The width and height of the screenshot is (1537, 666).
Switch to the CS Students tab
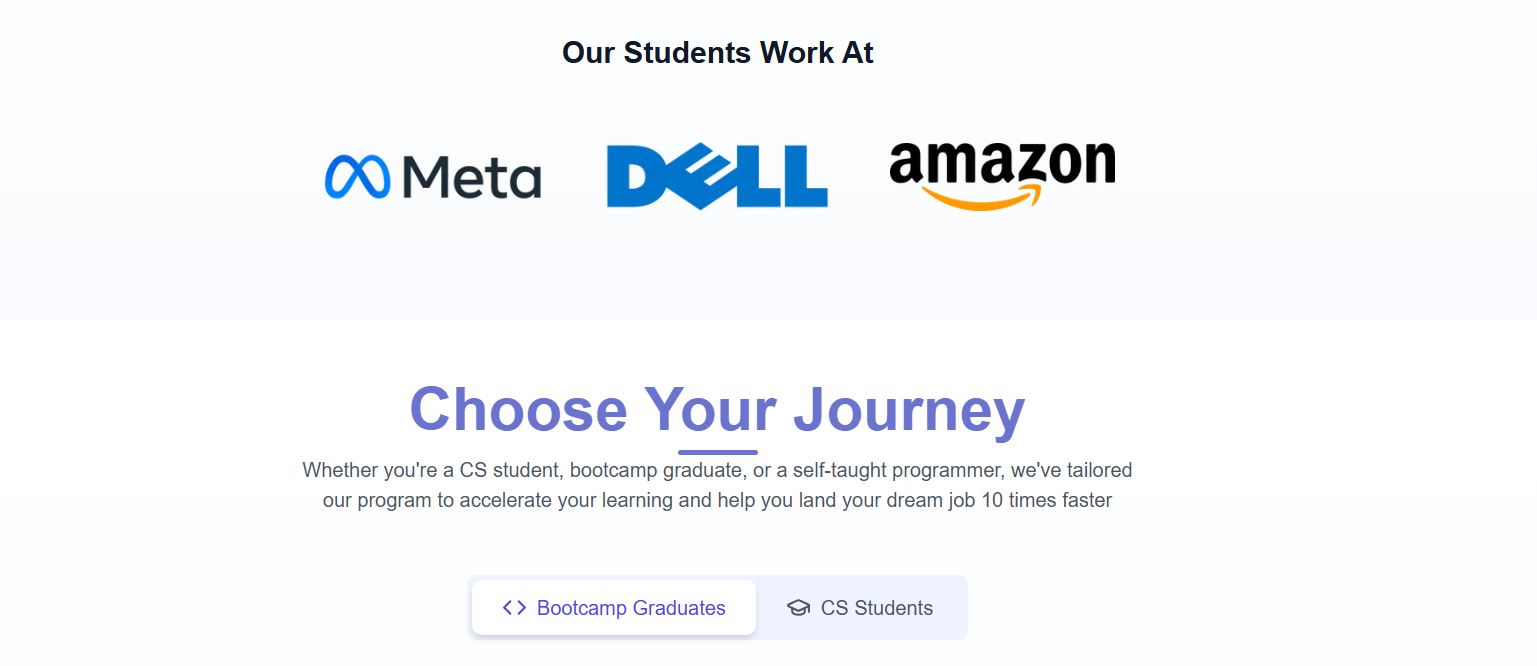pos(861,608)
